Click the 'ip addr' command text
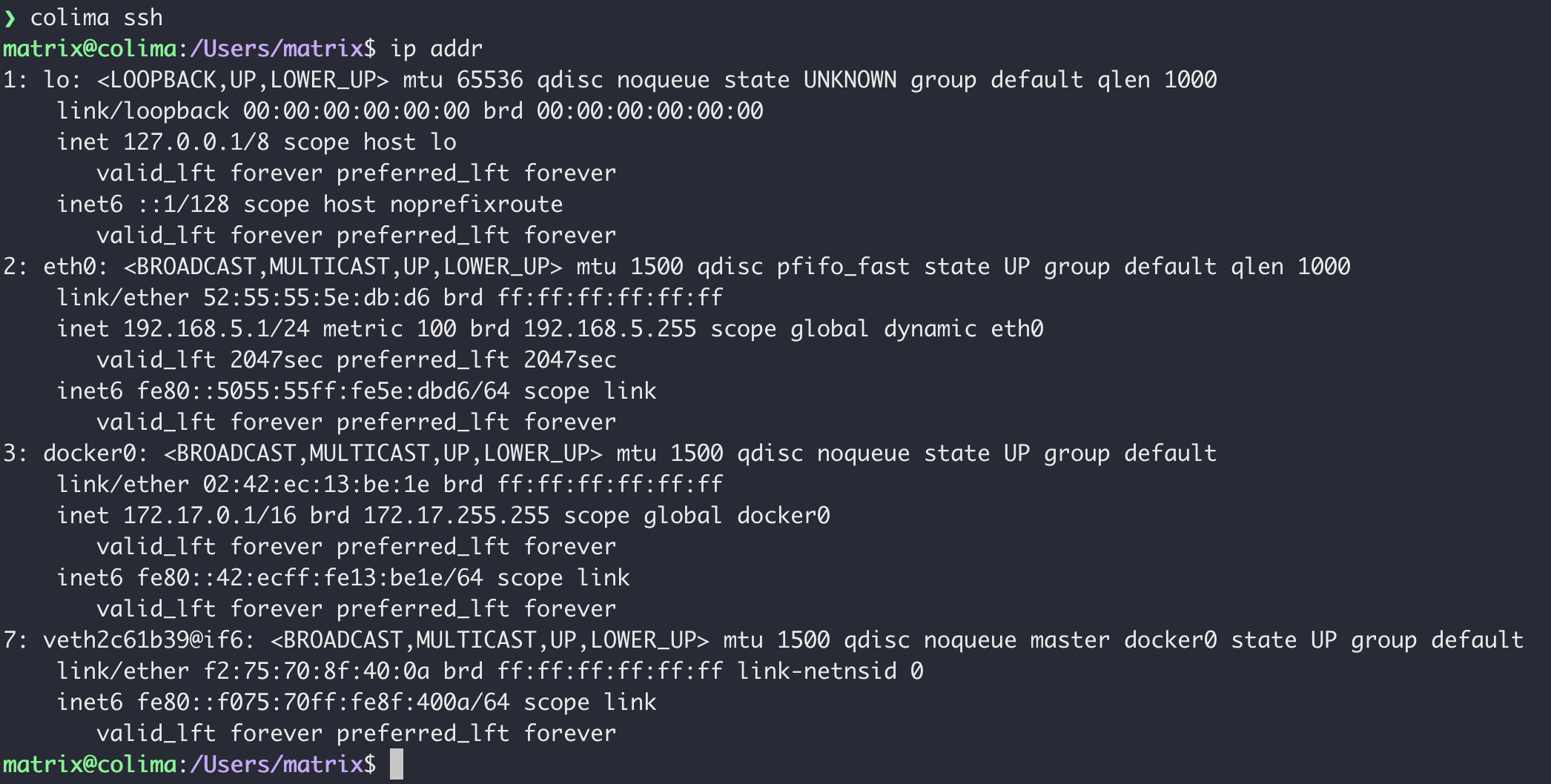This screenshot has height=784, width=1551. pos(436,49)
